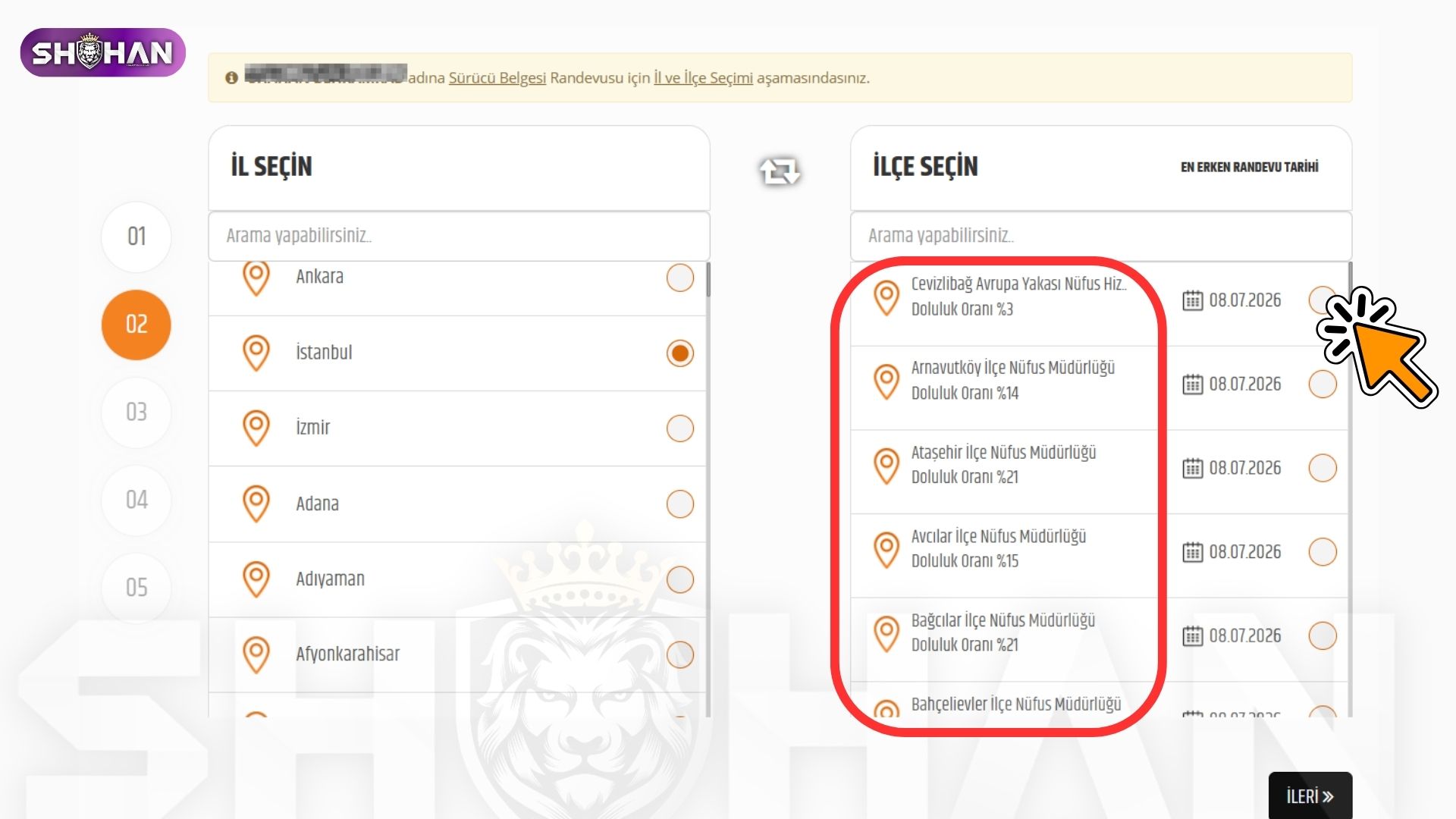Select the Bağcılar İlçe Nüfus Müdürlüğü radio button
This screenshot has width=1456, height=819.
pyautogui.click(x=1323, y=635)
